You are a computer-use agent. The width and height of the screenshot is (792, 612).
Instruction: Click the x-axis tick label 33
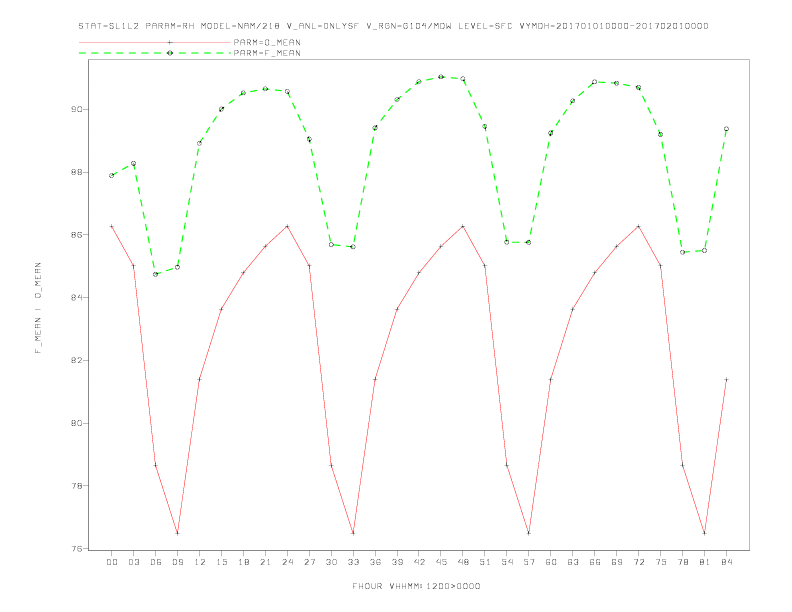click(353, 562)
